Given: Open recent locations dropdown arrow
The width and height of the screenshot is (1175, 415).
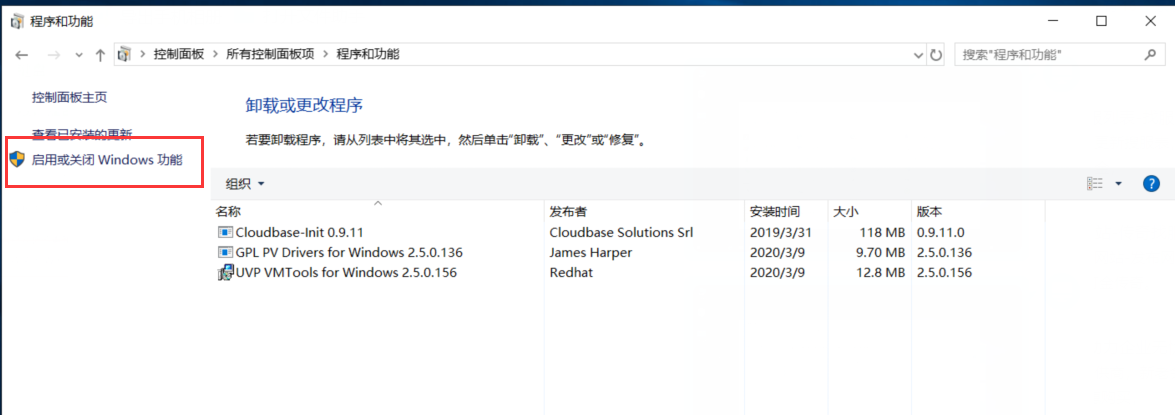Looking at the screenshot, I should [79, 55].
